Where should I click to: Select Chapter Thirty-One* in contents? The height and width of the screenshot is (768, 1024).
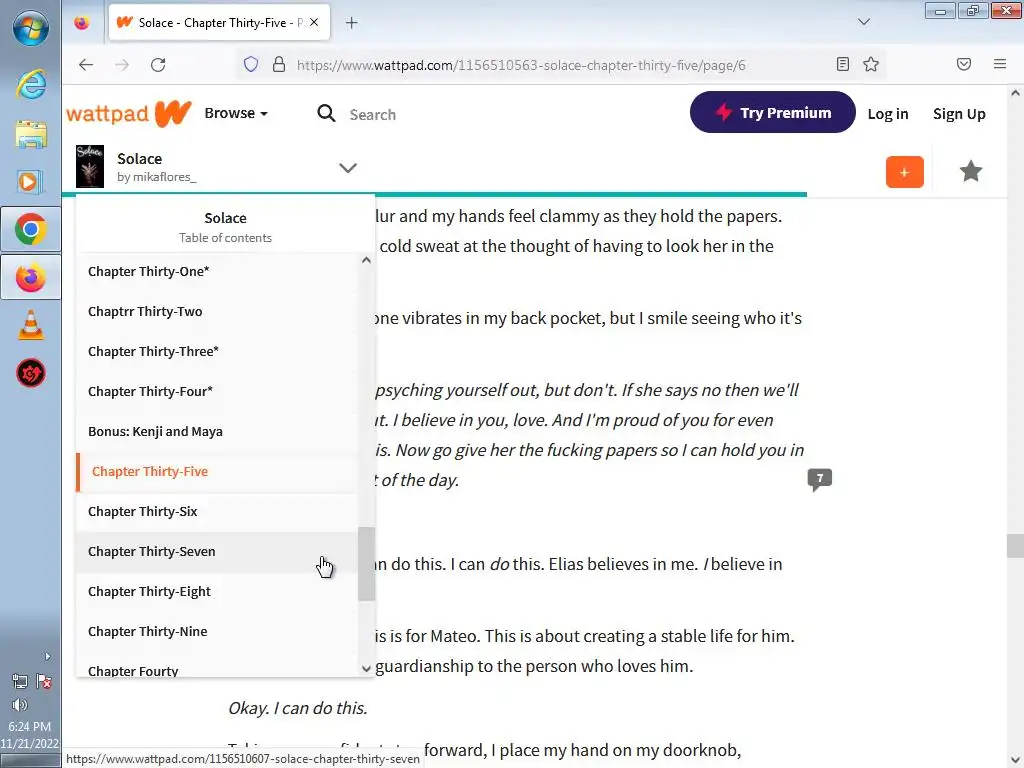coord(217,272)
